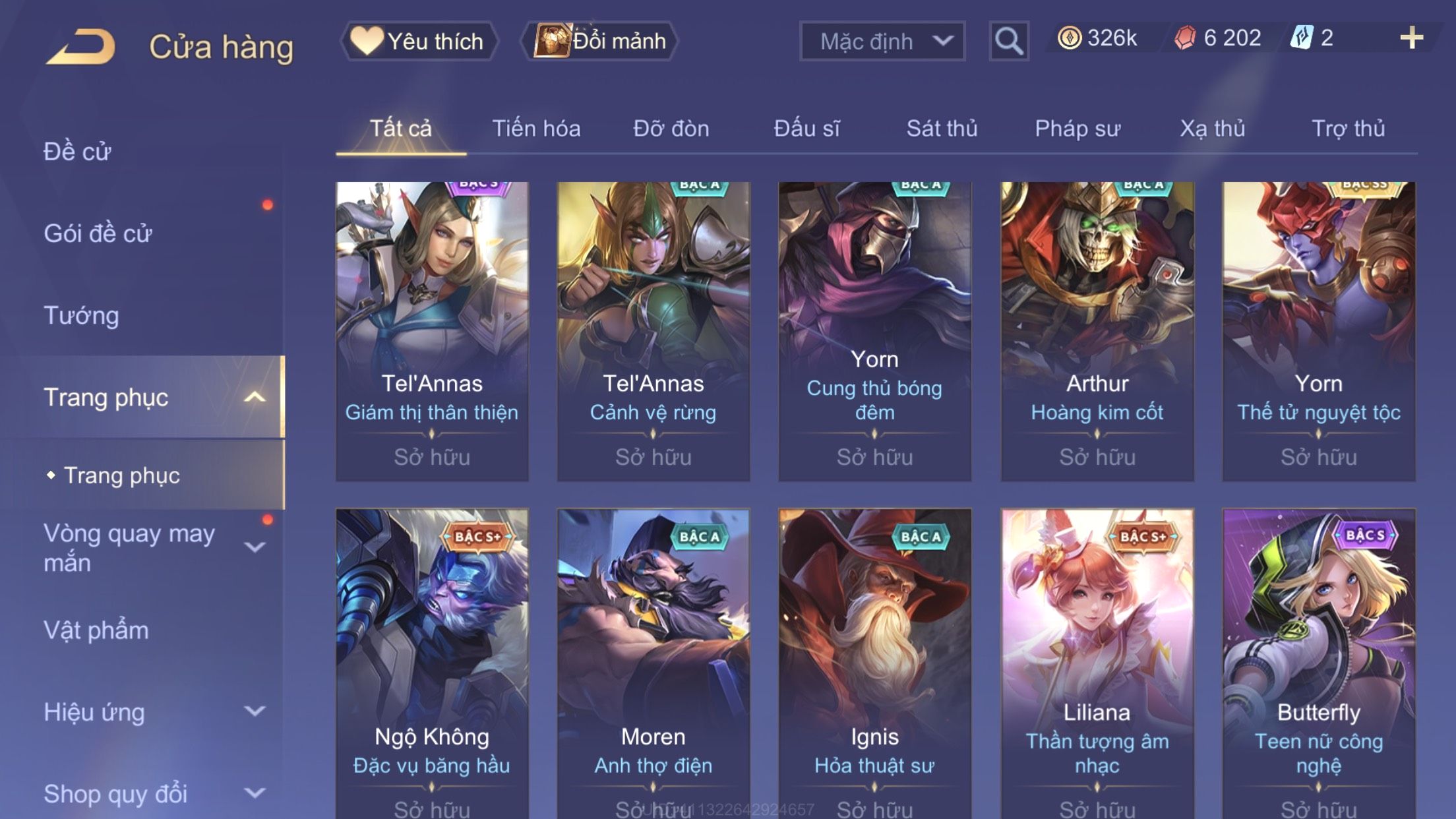Open Đổi mảnh fragment exchange
This screenshot has height=819, width=1456.
point(599,41)
